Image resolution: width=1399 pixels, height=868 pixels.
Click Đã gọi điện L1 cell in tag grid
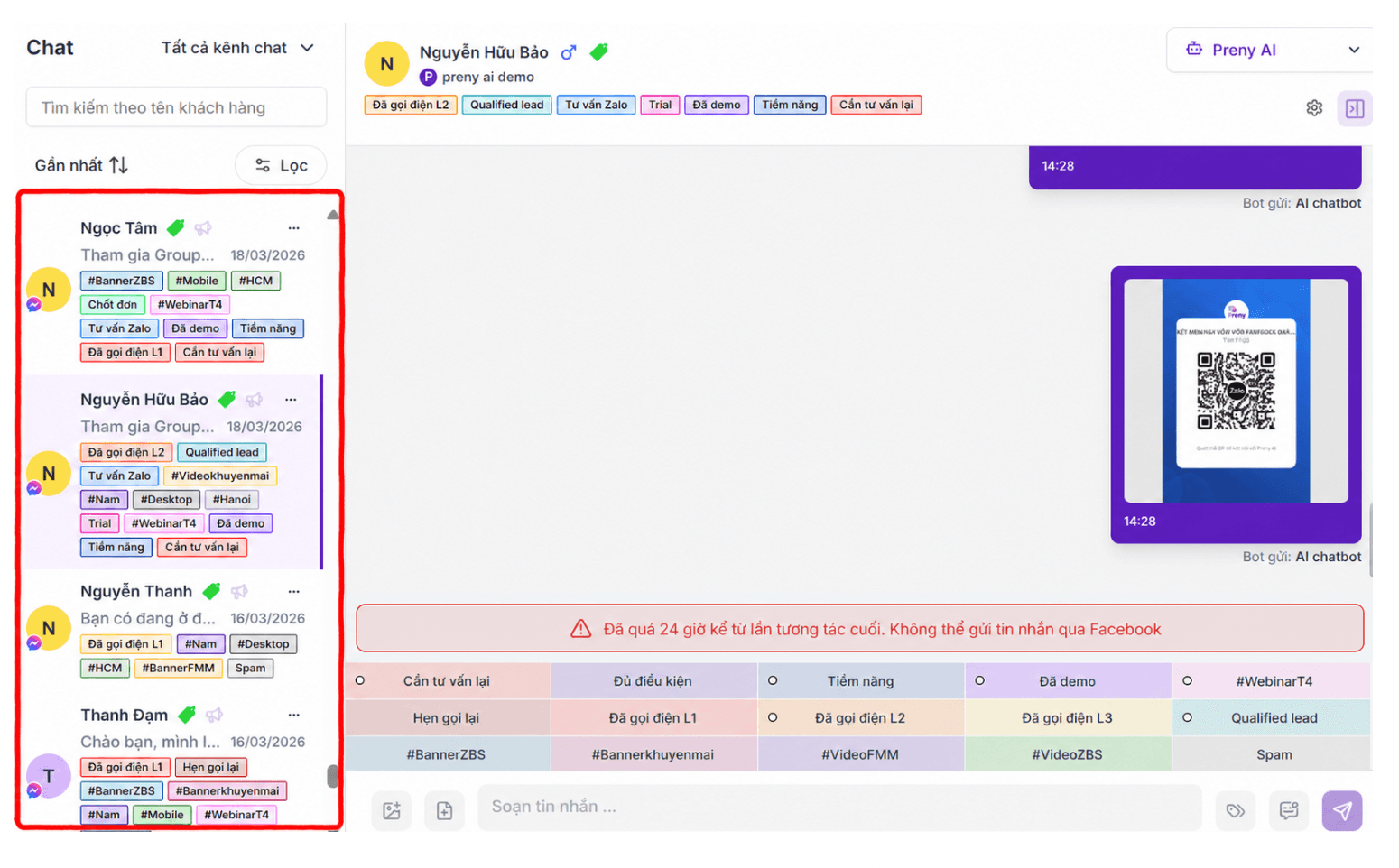[653, 718]
